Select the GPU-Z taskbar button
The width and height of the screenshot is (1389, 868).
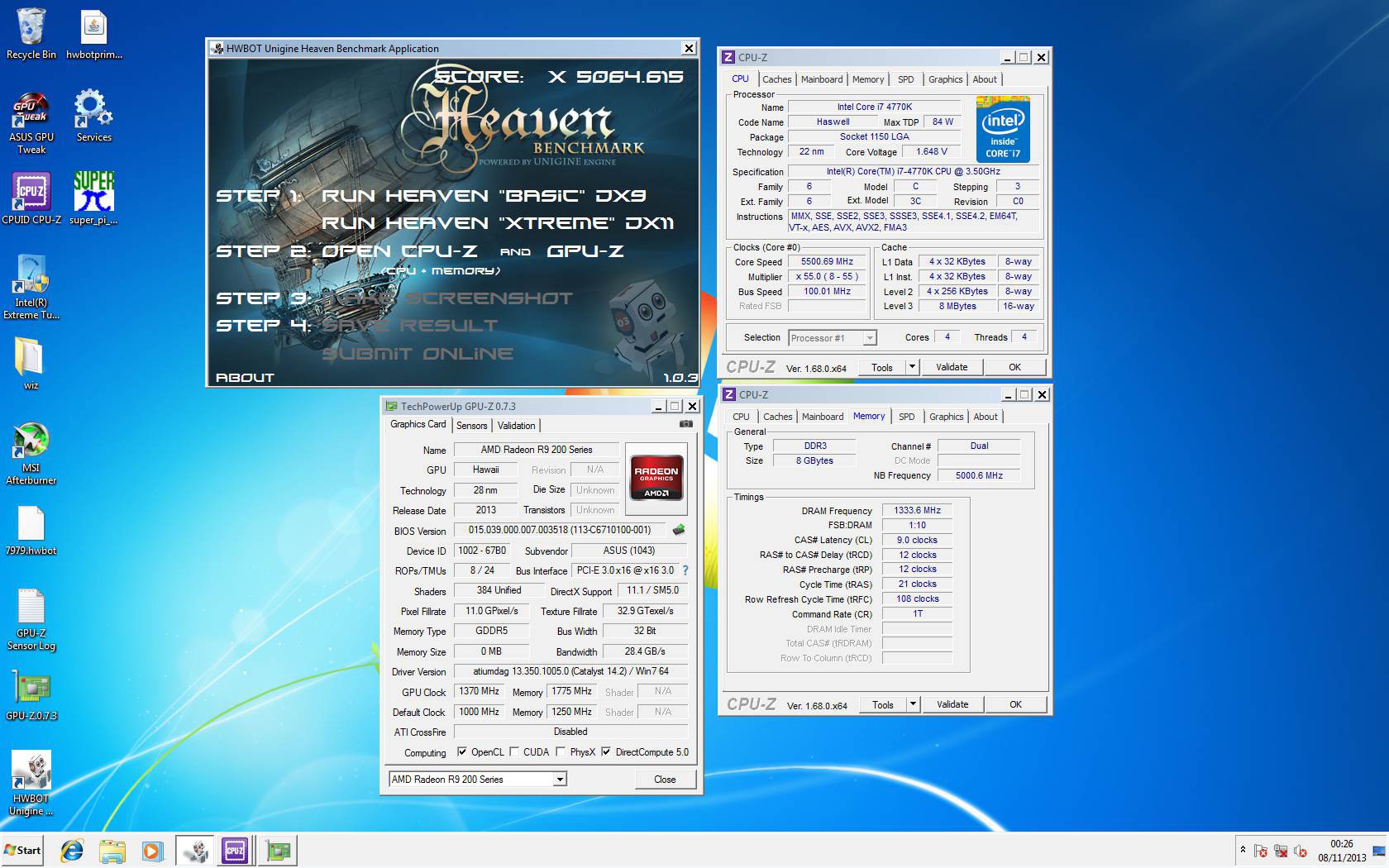[x=278, y=850]
